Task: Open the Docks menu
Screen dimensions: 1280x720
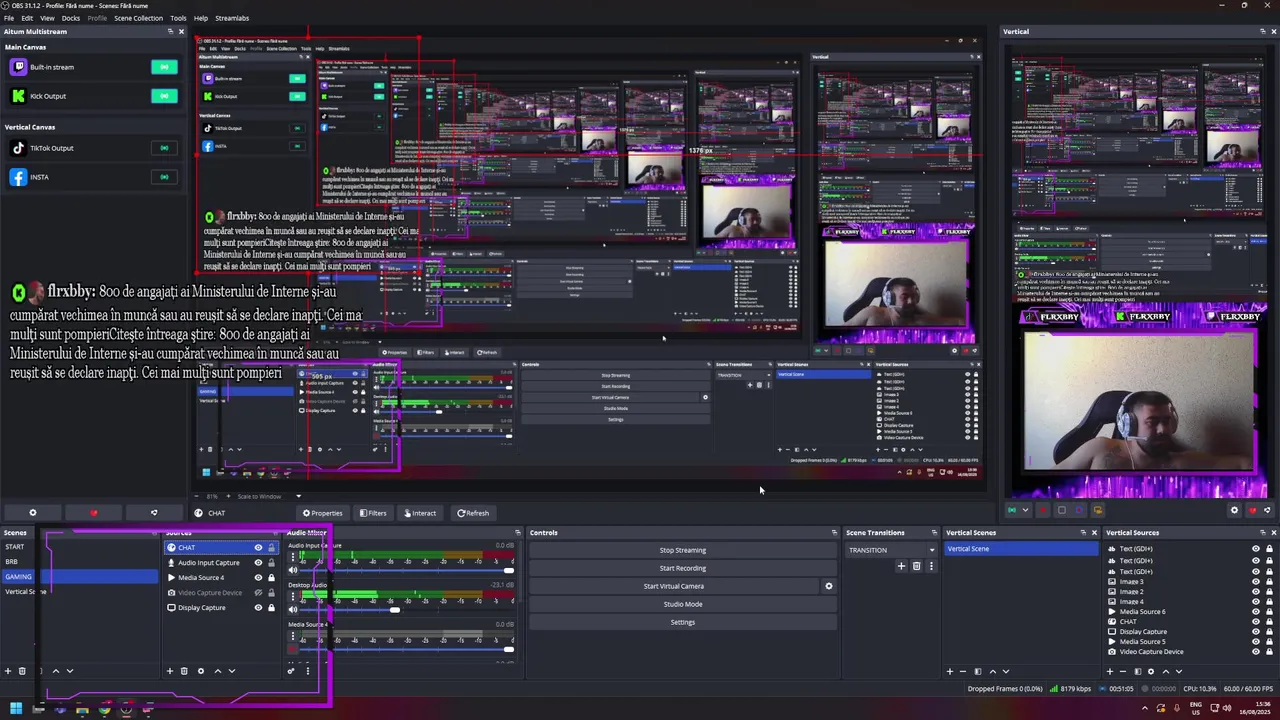Action: 71,18
